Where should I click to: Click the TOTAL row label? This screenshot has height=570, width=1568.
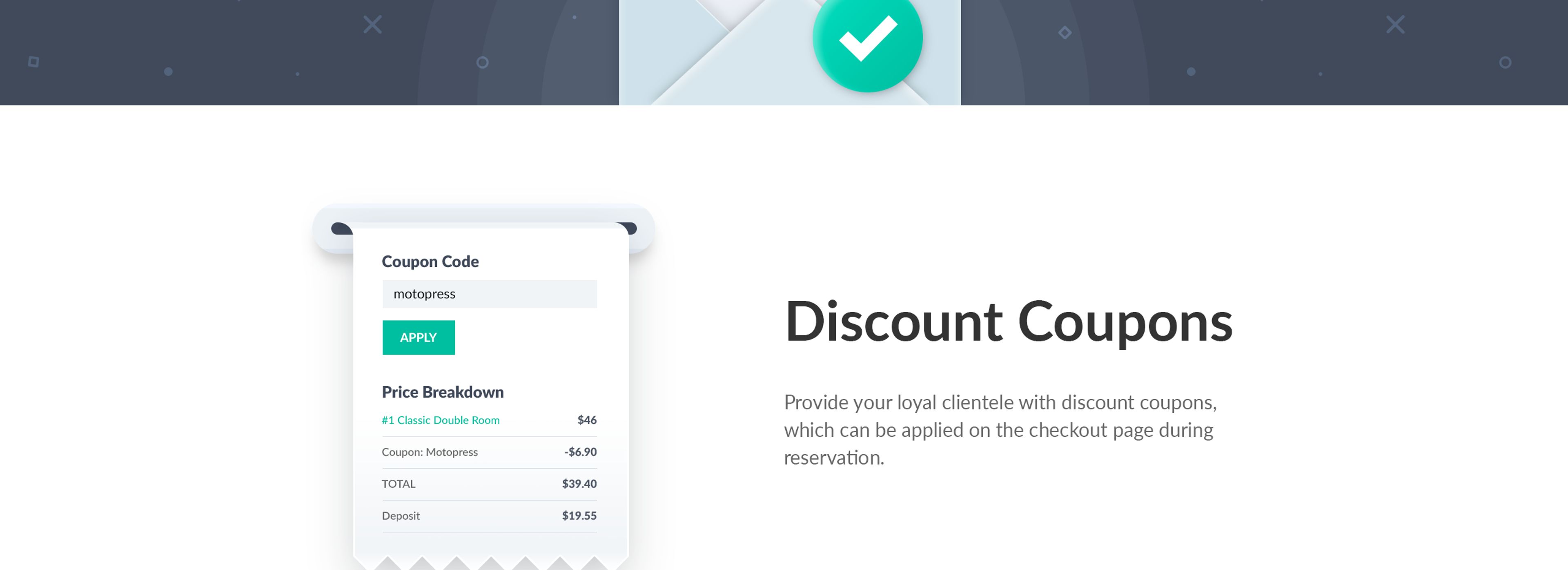tap(398, 484)
